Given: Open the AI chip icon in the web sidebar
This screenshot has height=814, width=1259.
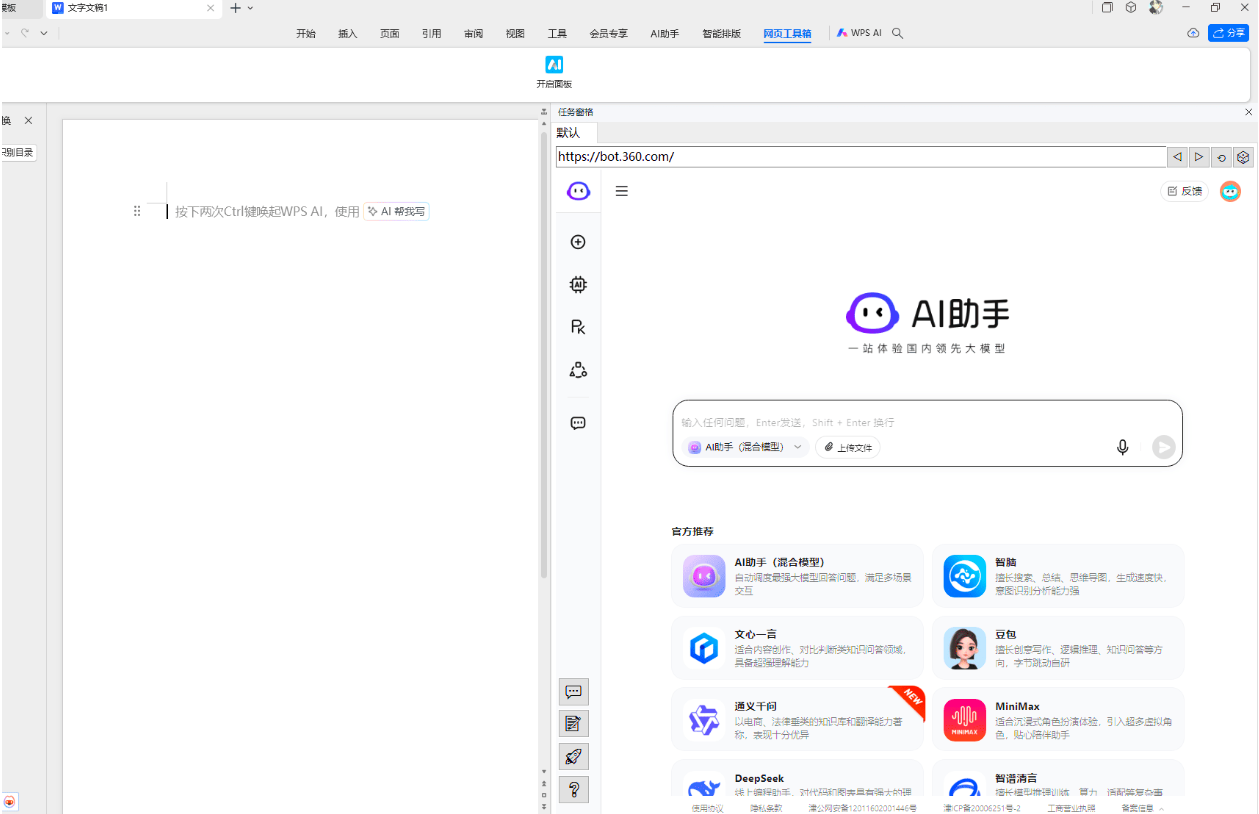Looking at the screenshot, I should click(578, 285).
